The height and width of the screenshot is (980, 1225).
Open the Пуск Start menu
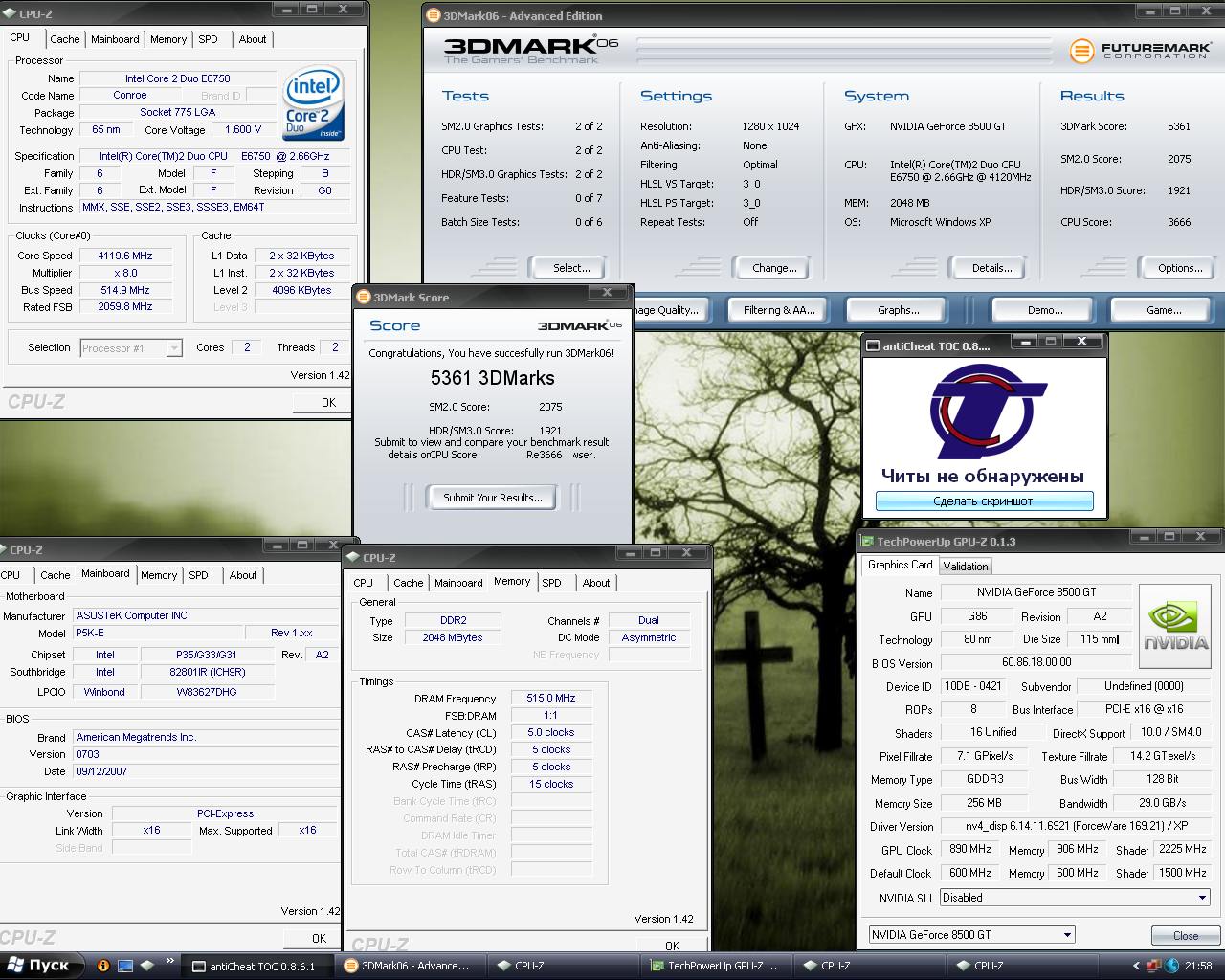39,966
